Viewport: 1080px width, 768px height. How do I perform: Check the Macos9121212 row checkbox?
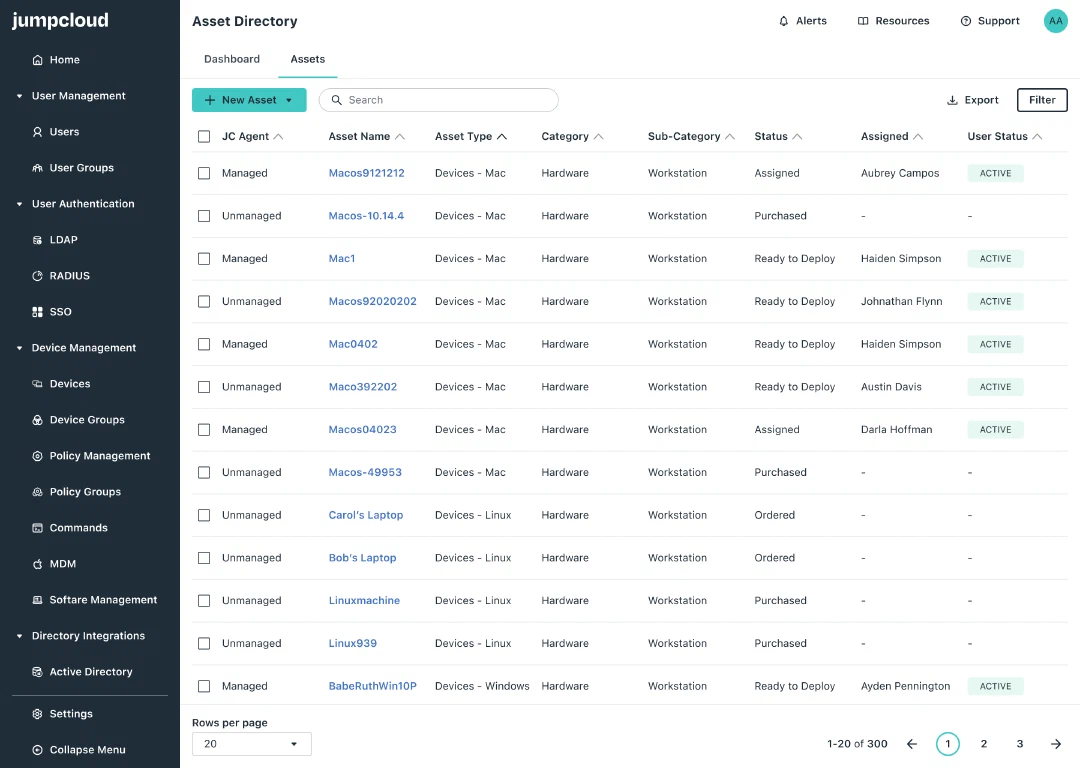204,173
